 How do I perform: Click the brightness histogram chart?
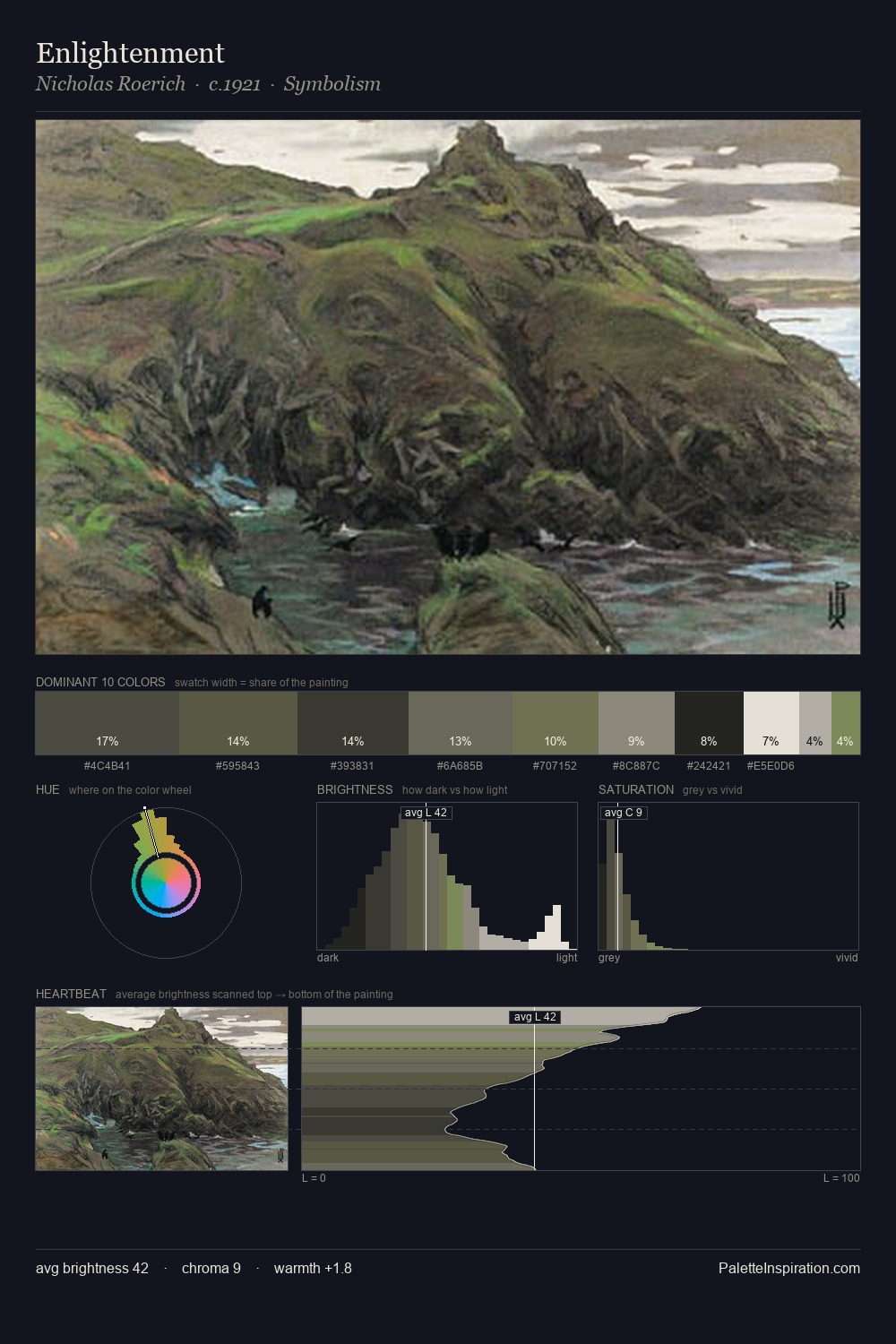click(447, 876)
